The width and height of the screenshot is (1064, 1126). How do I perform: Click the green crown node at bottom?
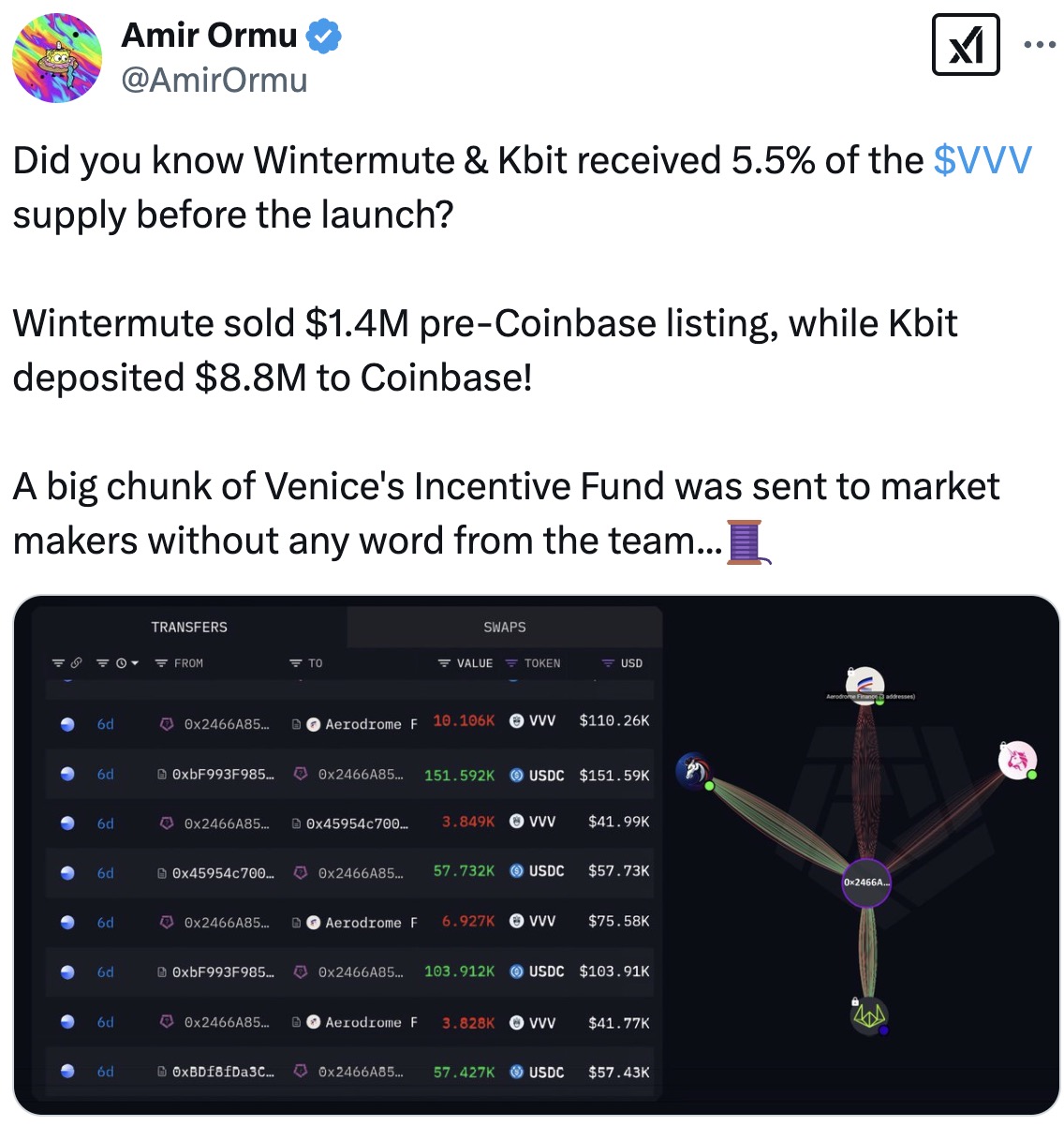pyautogui.click(x=868, y=1016)
